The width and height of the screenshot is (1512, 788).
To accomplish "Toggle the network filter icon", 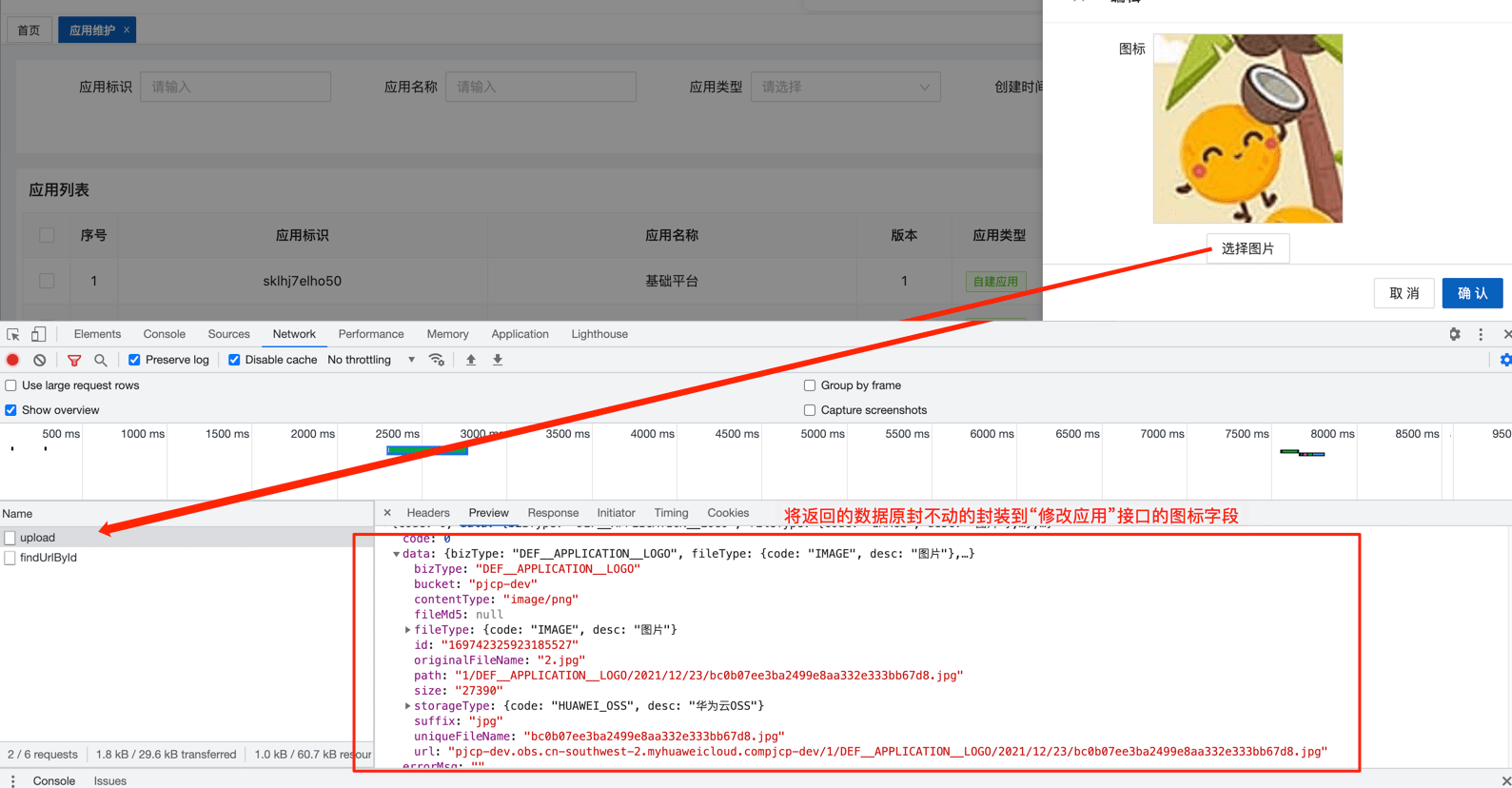I will pyautogui.click(x=74, y=361).
